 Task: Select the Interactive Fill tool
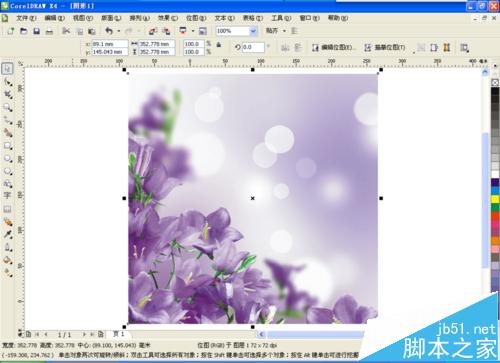(x=7, y=273)
